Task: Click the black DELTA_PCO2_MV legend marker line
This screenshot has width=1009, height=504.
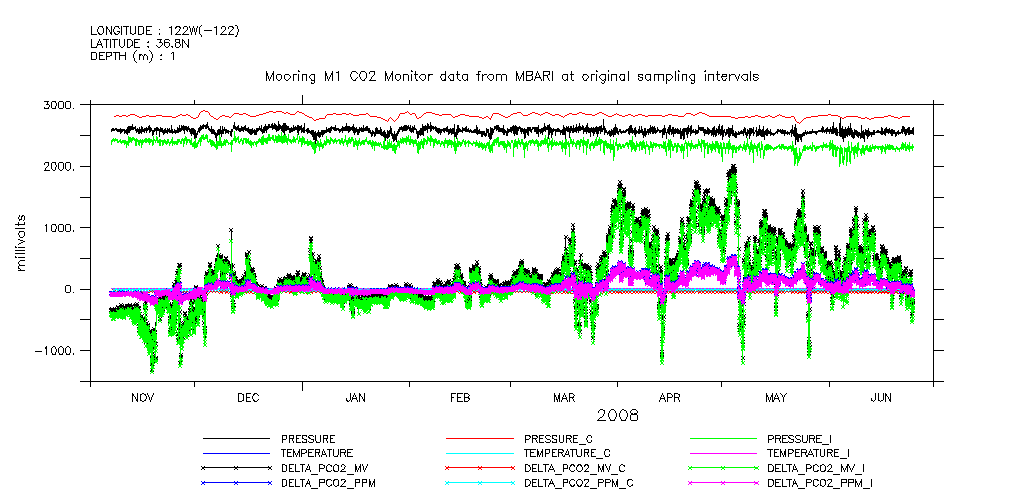Action: tap(236, 468)
